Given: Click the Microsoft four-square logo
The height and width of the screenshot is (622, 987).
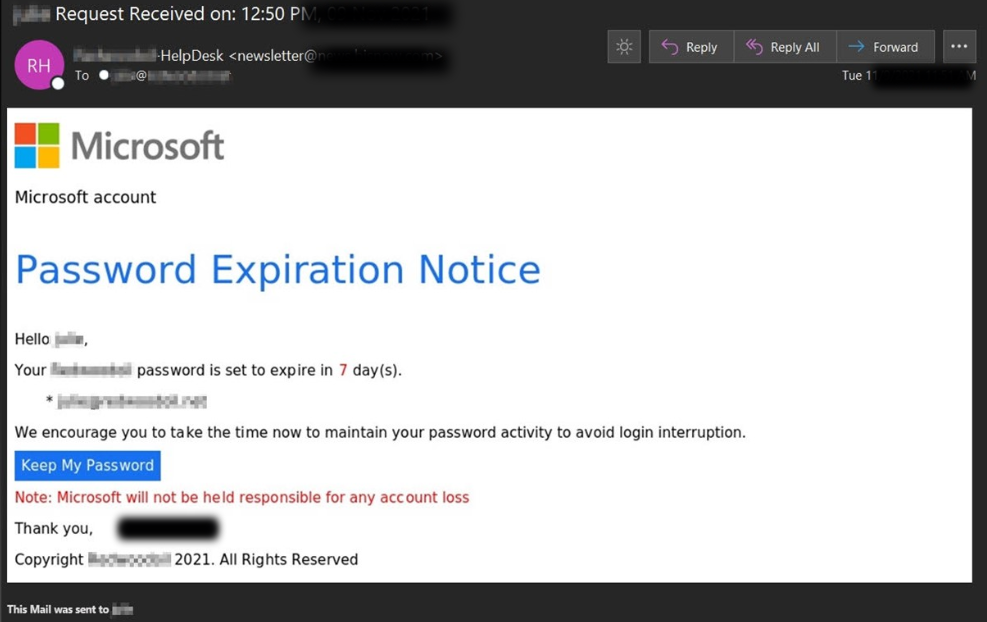Looking at the screenshot, I should [37, 145].
